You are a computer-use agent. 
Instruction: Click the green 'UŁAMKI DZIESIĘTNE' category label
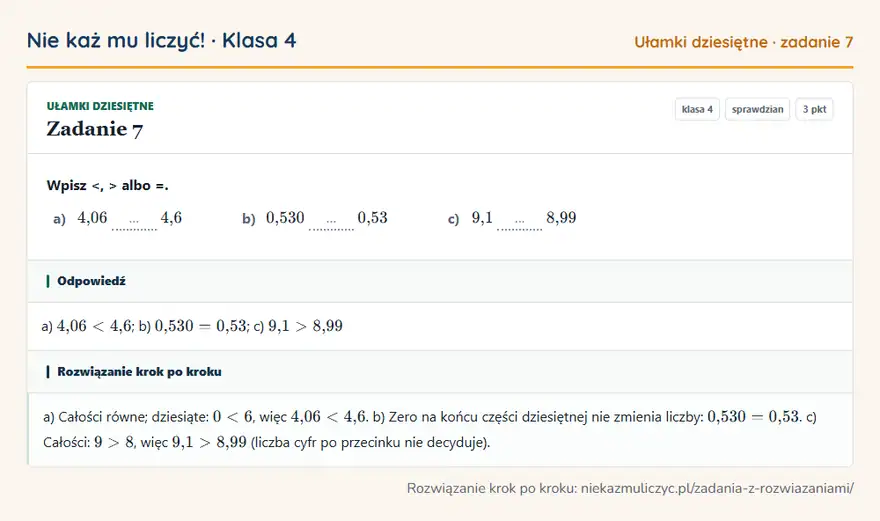100,106
